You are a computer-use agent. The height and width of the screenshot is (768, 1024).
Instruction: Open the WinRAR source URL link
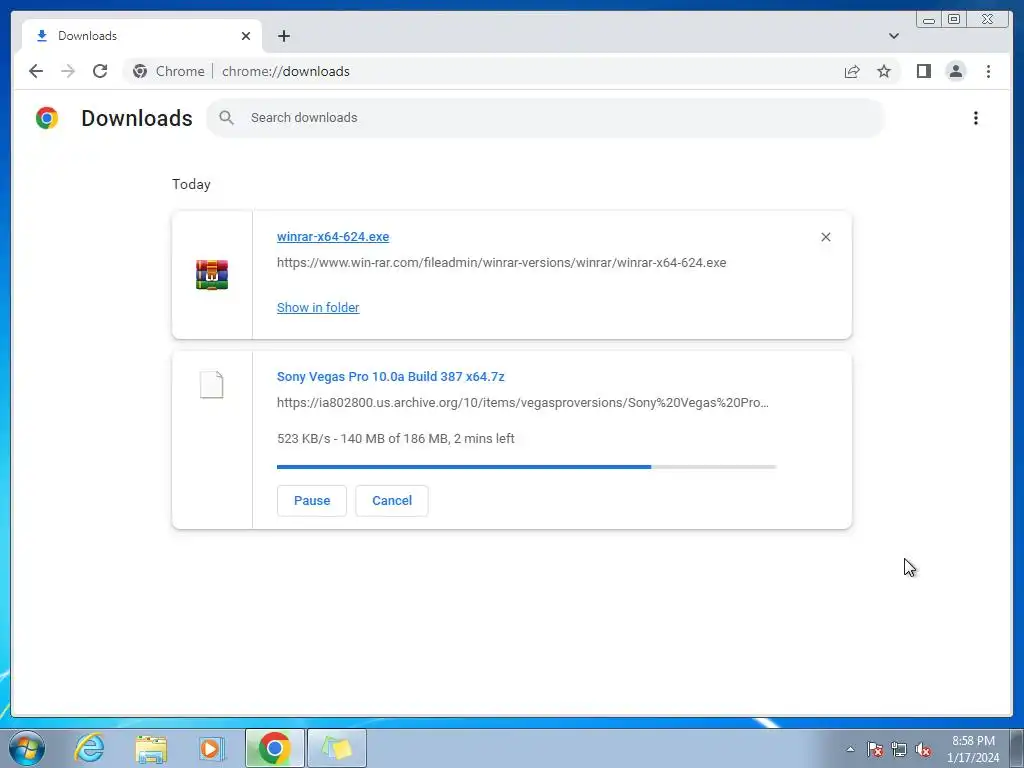[502, 263]
